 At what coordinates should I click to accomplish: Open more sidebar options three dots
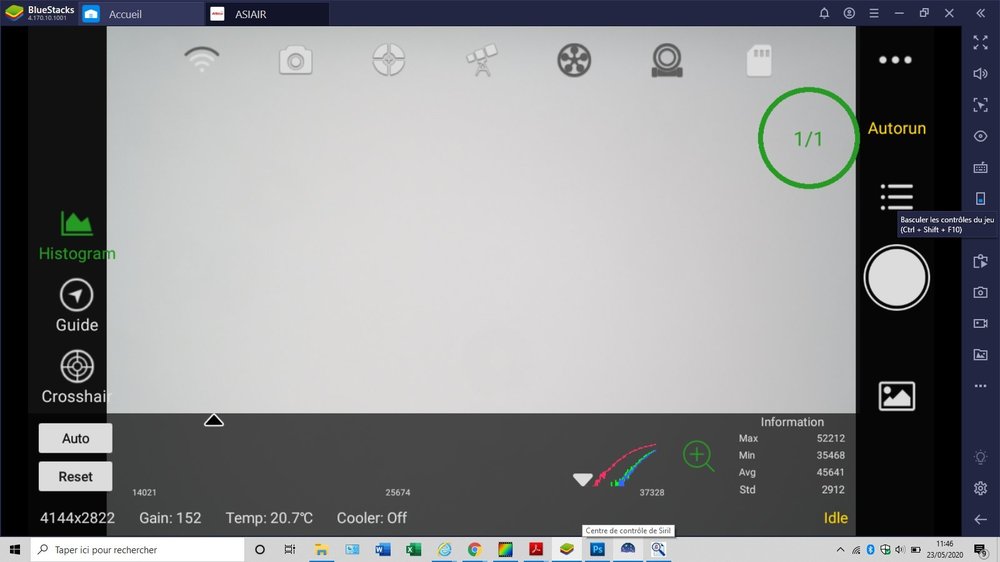click(x=980, y=386)
